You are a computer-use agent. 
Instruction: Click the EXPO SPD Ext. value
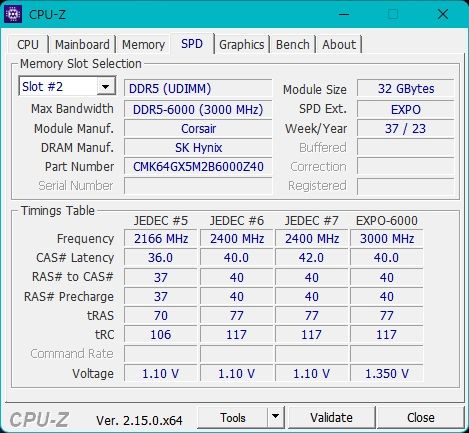[406, 109]
